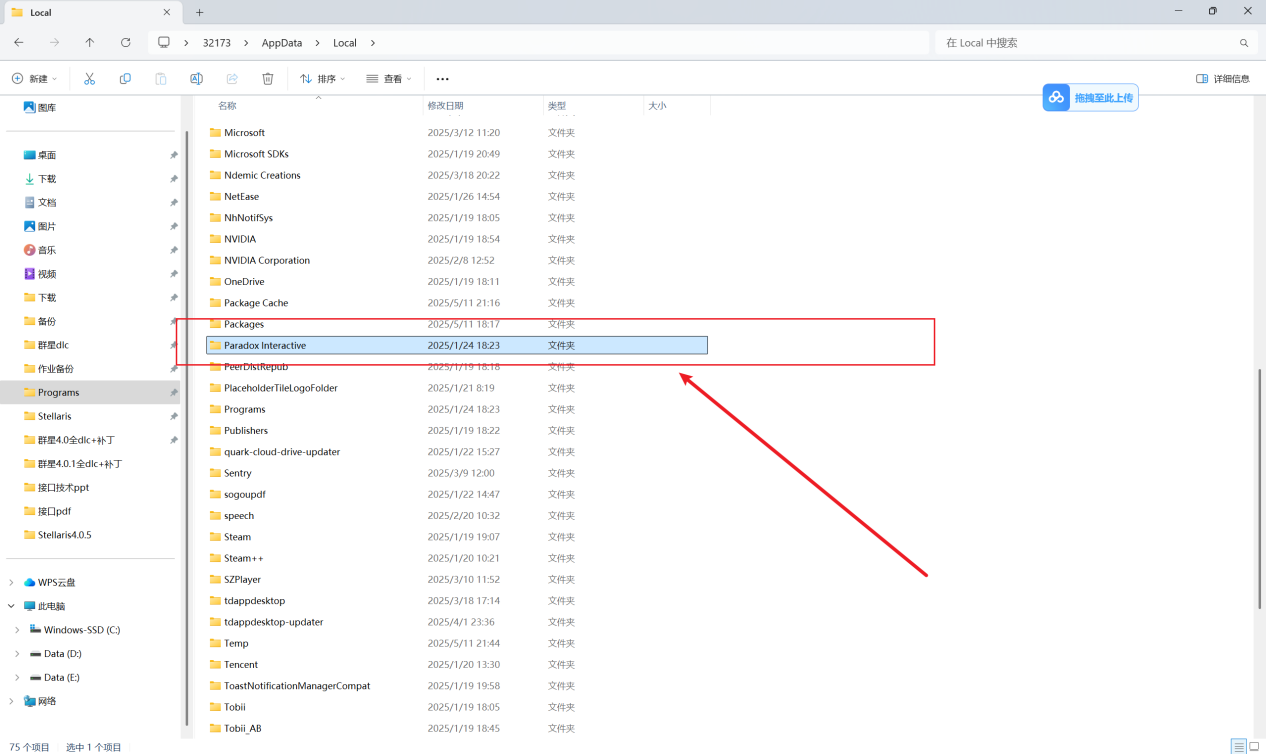Select the Ndemic Creations folder

(456, 175)
